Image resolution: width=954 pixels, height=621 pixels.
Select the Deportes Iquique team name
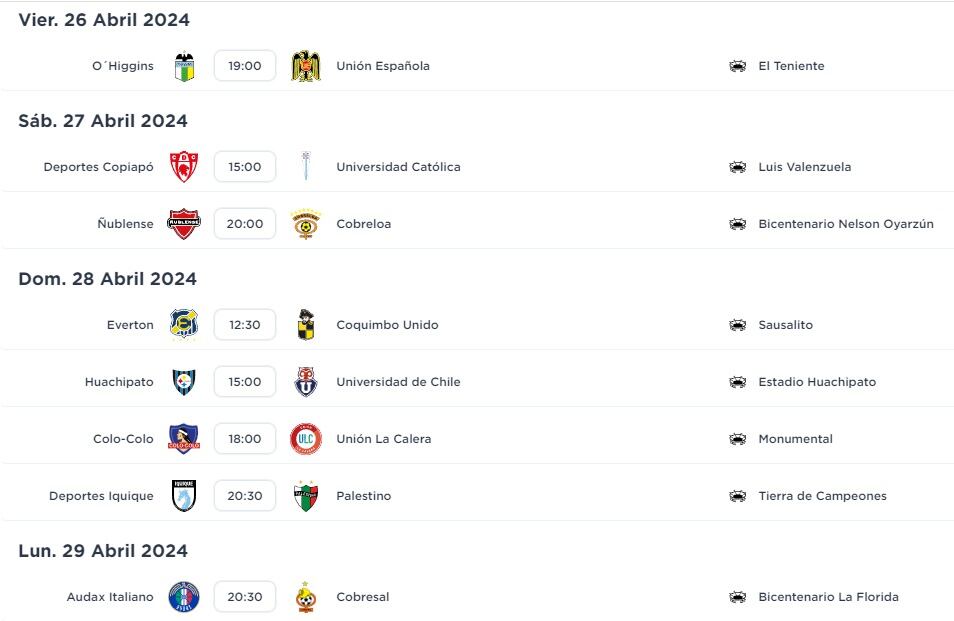click(x=101, y=496)
